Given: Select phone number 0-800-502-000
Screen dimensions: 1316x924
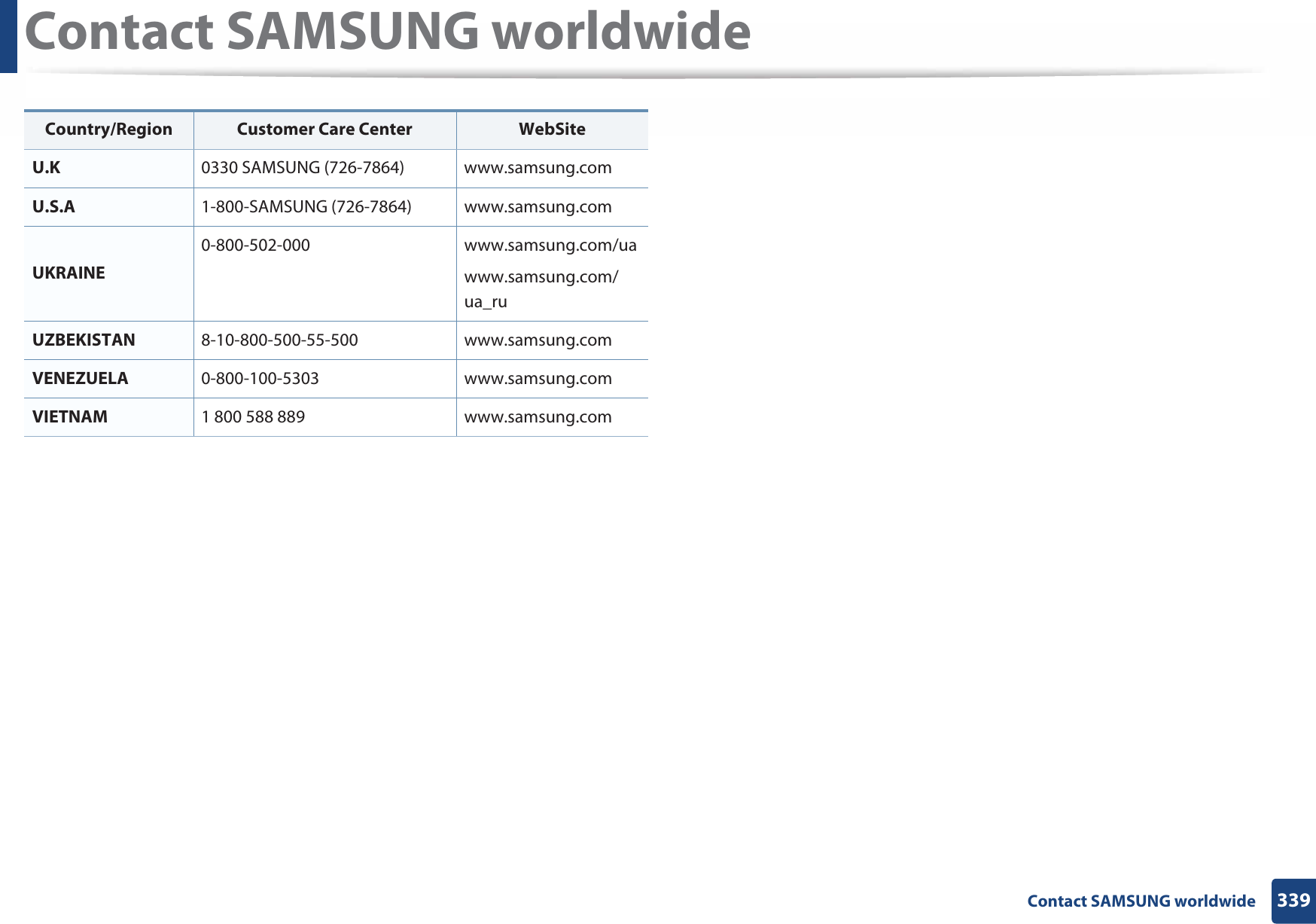Looking at the screenshot, I should 255,245.
